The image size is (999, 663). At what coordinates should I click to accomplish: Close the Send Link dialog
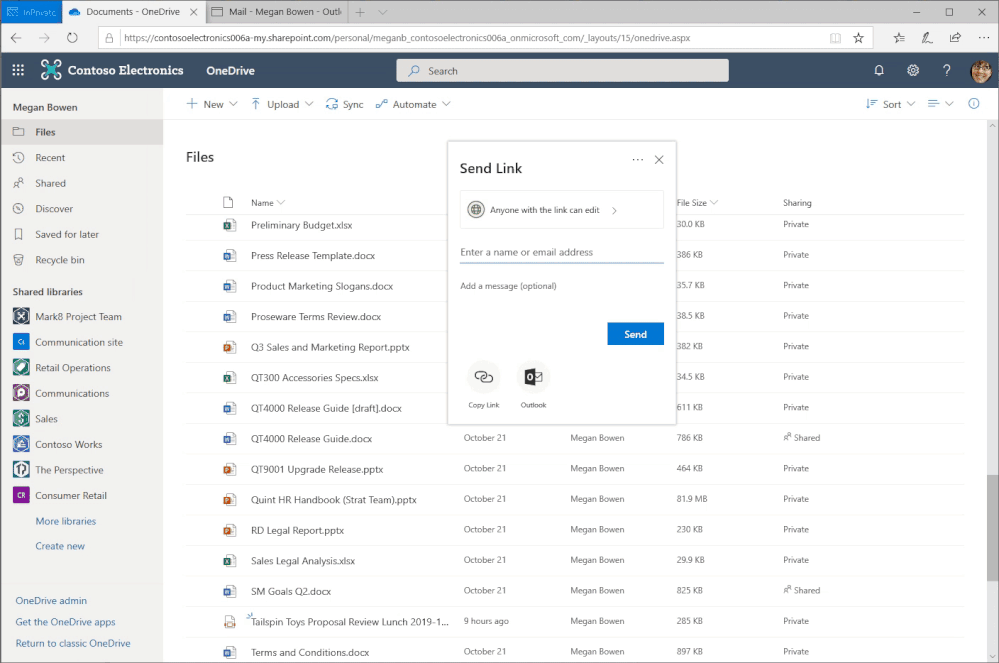point(659,160)
